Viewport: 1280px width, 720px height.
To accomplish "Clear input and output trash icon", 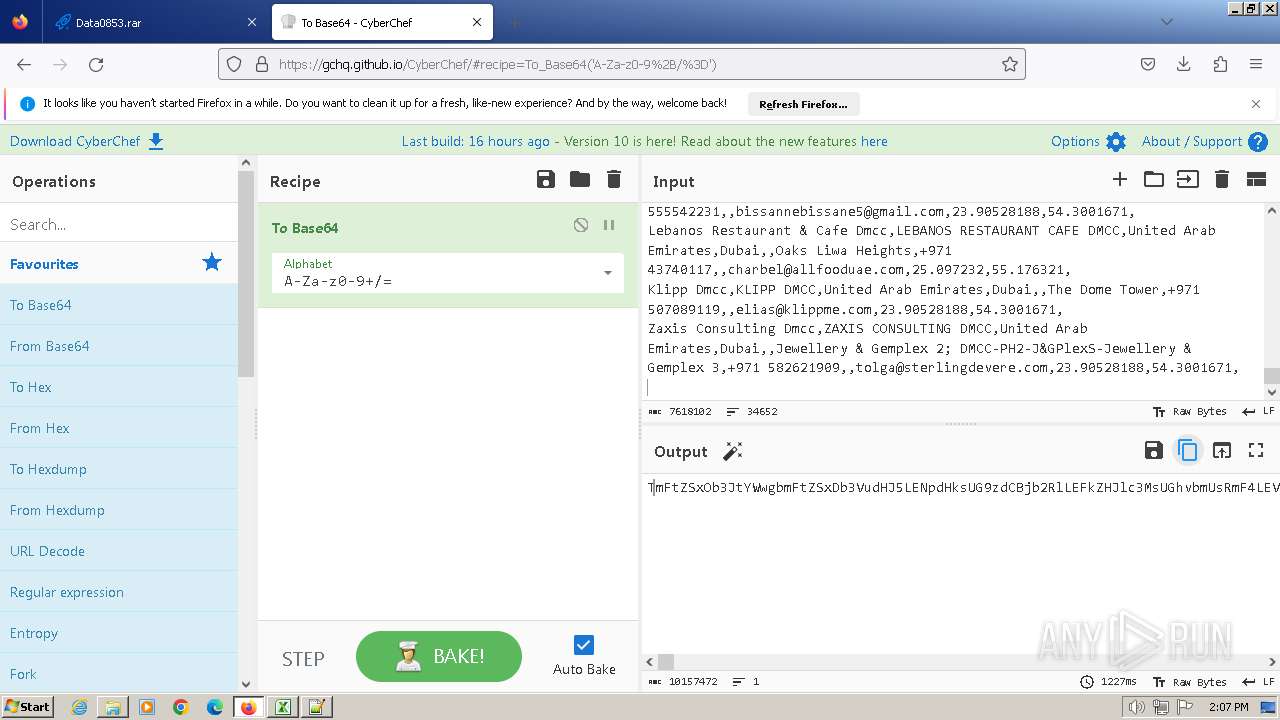I will pos(1221,180).
